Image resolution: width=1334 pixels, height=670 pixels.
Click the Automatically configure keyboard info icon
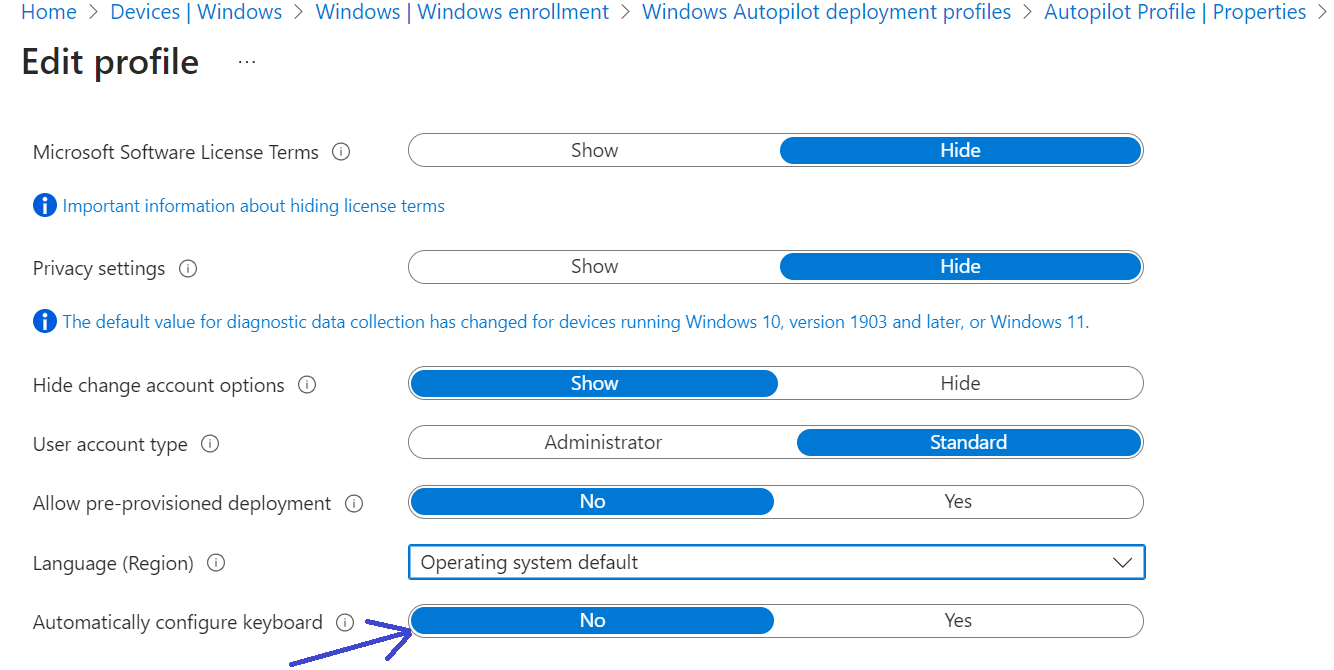coord(345,621)
